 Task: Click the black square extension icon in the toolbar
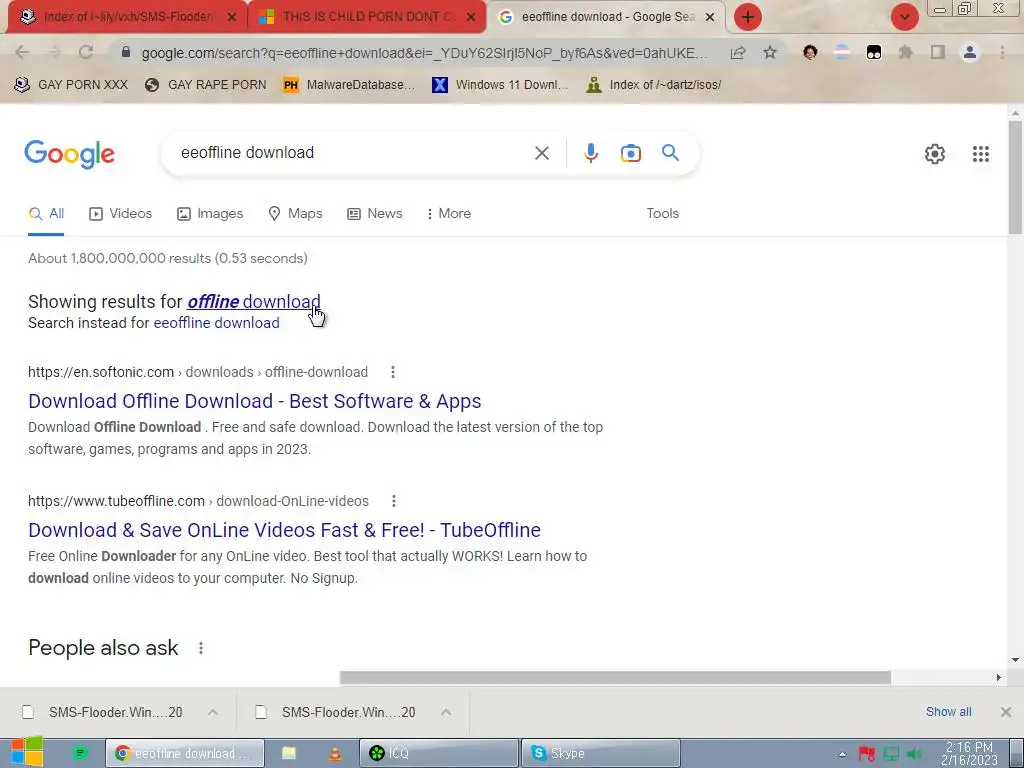click(x=874, y=52)
